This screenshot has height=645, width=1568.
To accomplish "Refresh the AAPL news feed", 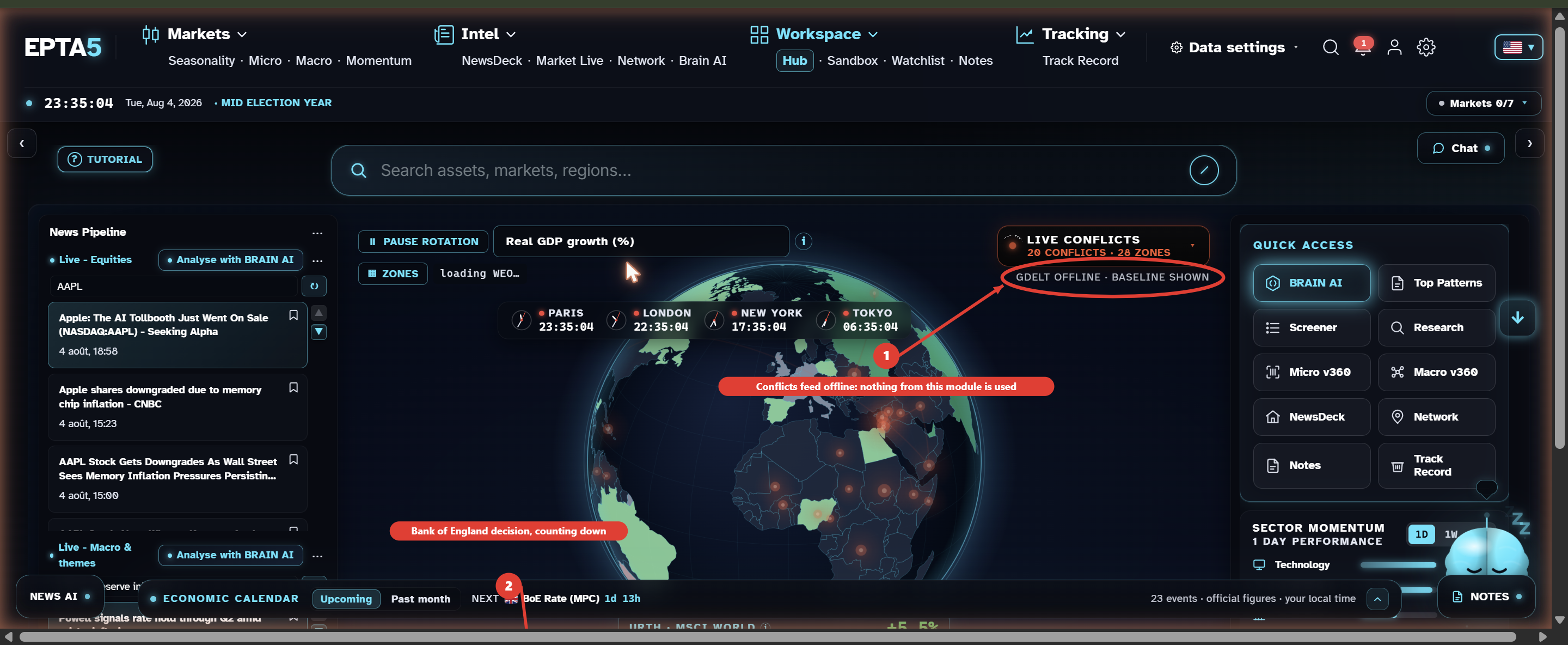I will (x=314, y=286).
